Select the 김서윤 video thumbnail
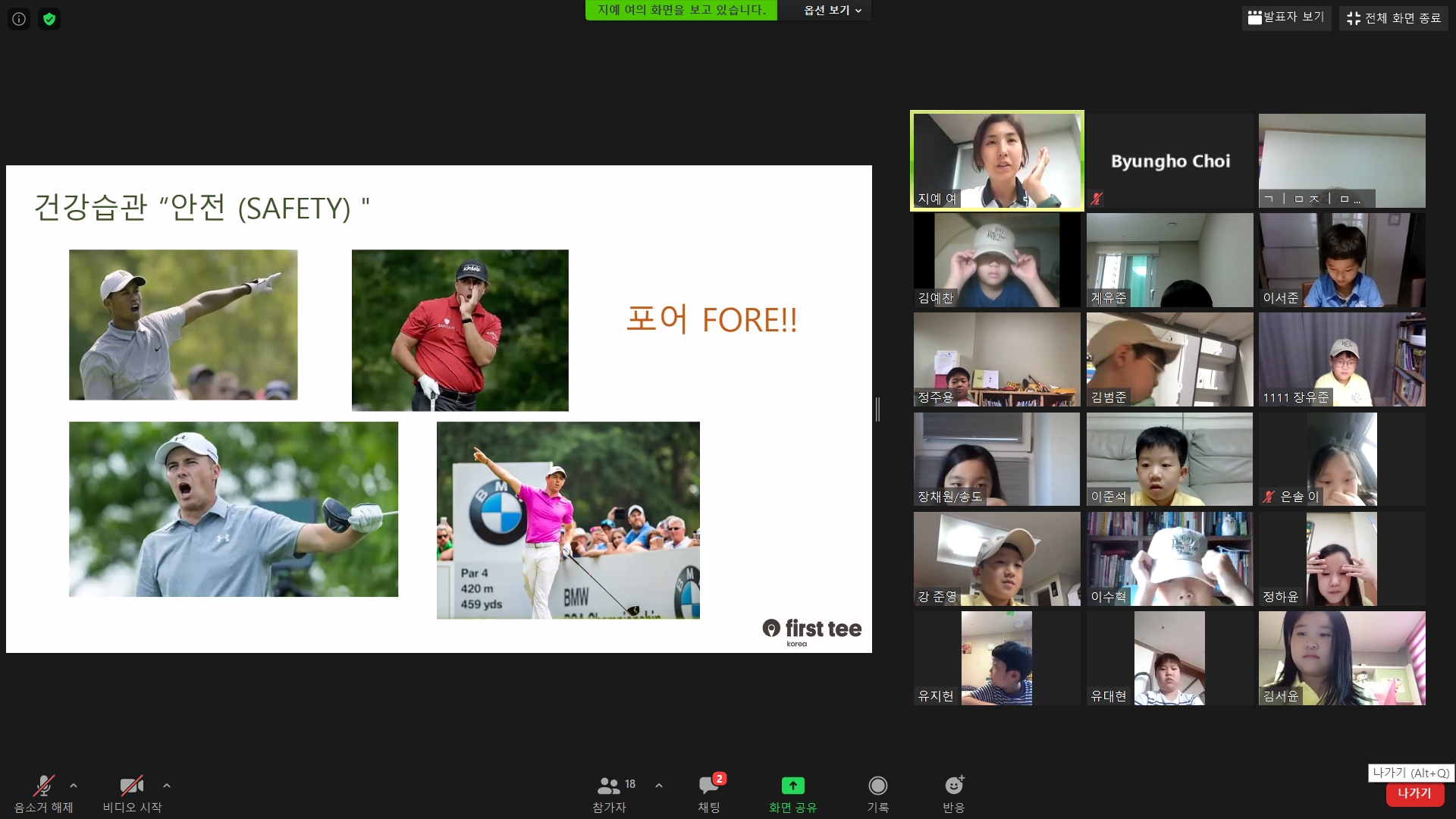 click(x=1341, y=658)
